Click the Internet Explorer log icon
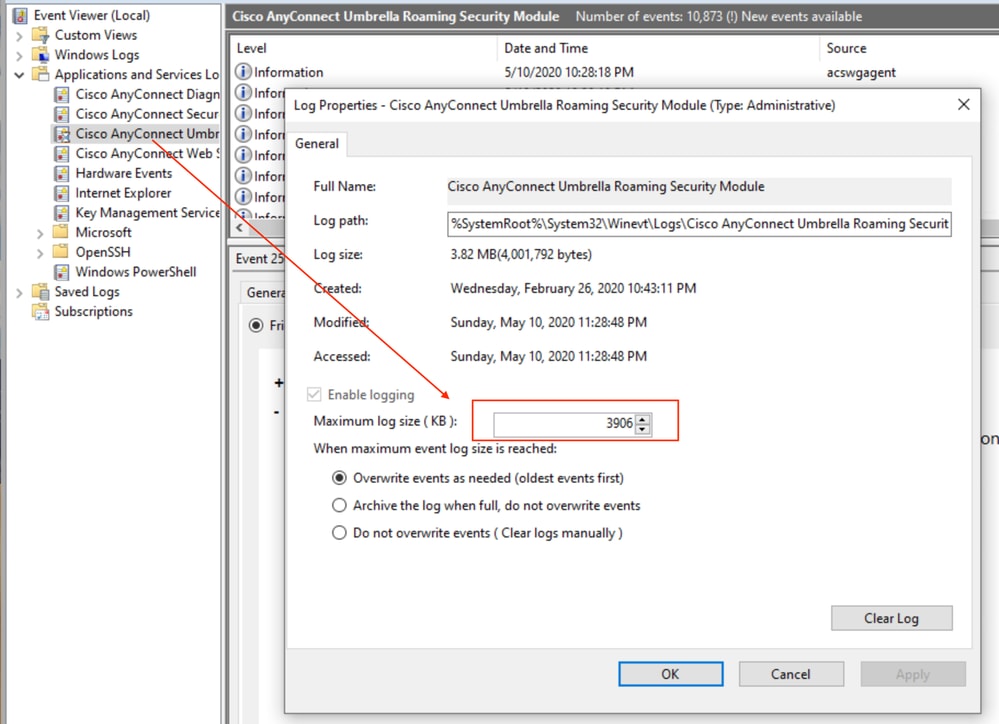999x724 pixels. click(x=62, y=193)
